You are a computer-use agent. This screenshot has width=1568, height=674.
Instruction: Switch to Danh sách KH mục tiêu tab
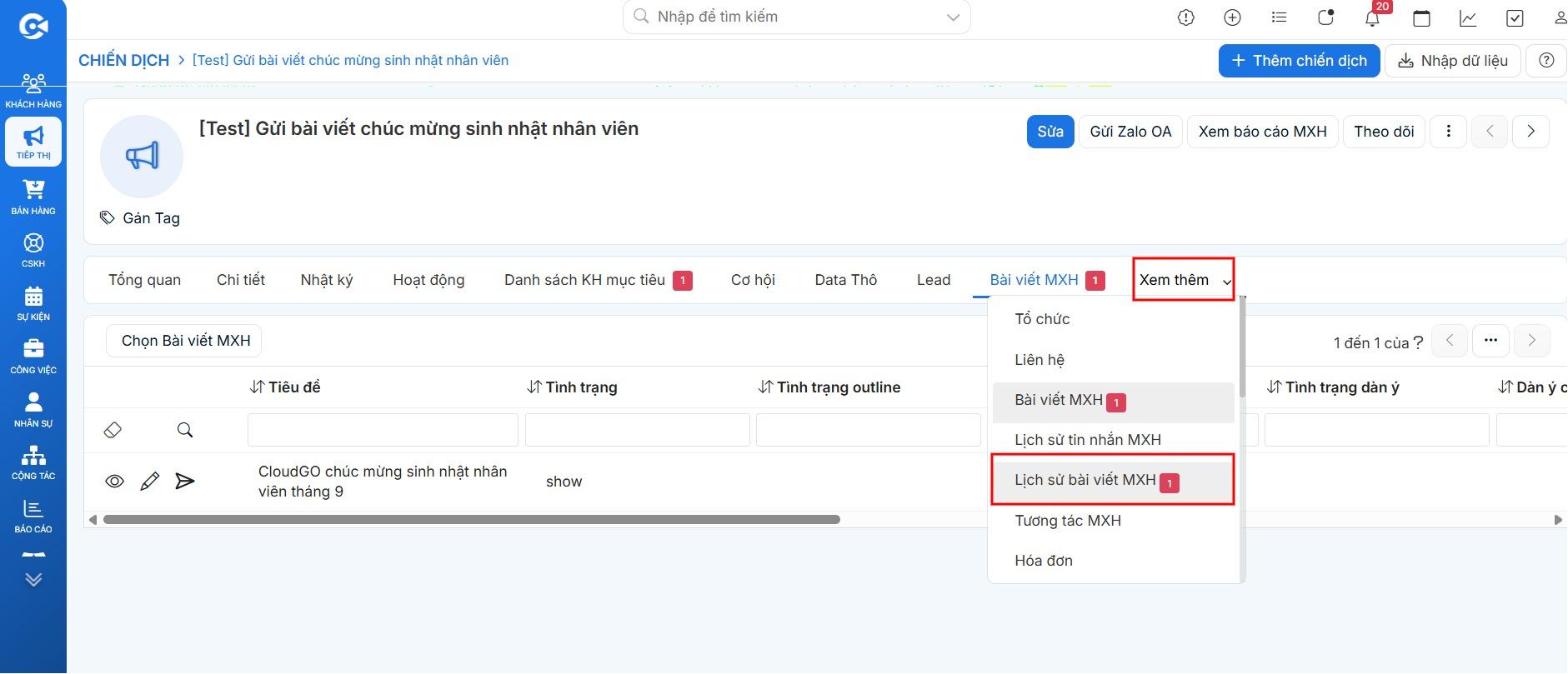coord(598,280)
